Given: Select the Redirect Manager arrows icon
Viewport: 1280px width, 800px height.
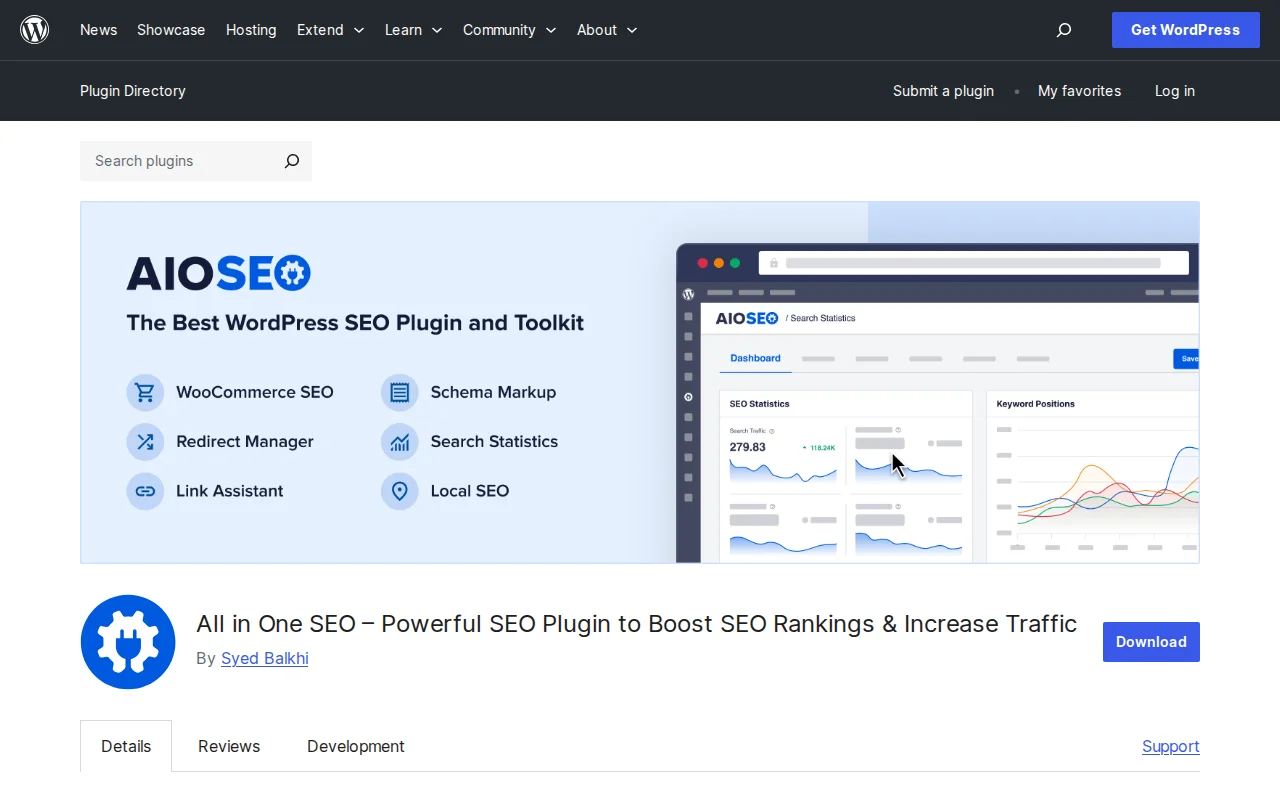Looking at the screenshot, I should (145, 441).
